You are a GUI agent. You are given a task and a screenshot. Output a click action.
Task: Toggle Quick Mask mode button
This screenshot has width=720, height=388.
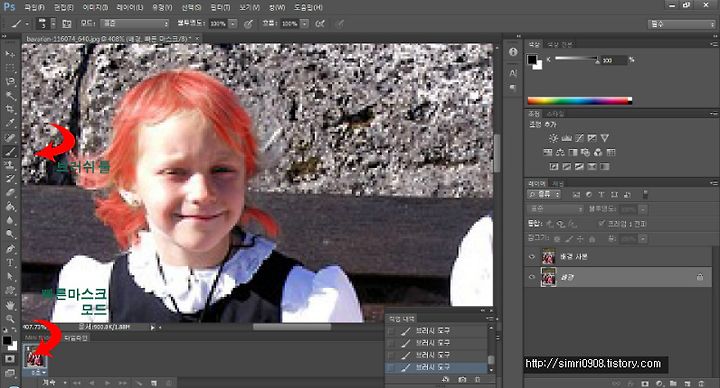tap(10, 359)
